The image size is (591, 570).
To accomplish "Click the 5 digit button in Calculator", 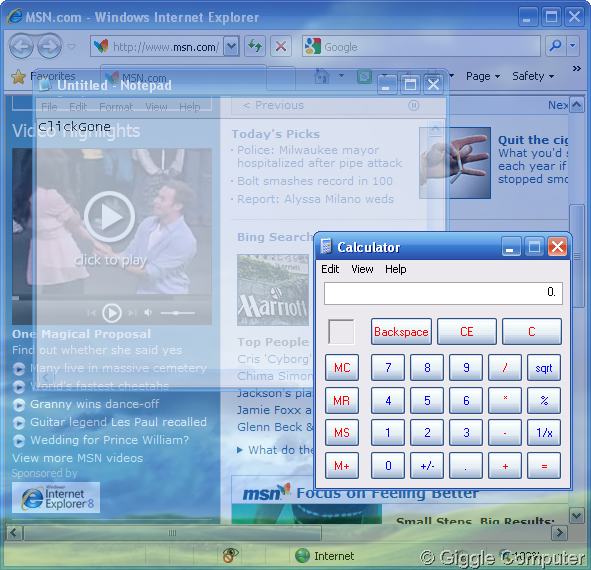I will click(427, 400).
